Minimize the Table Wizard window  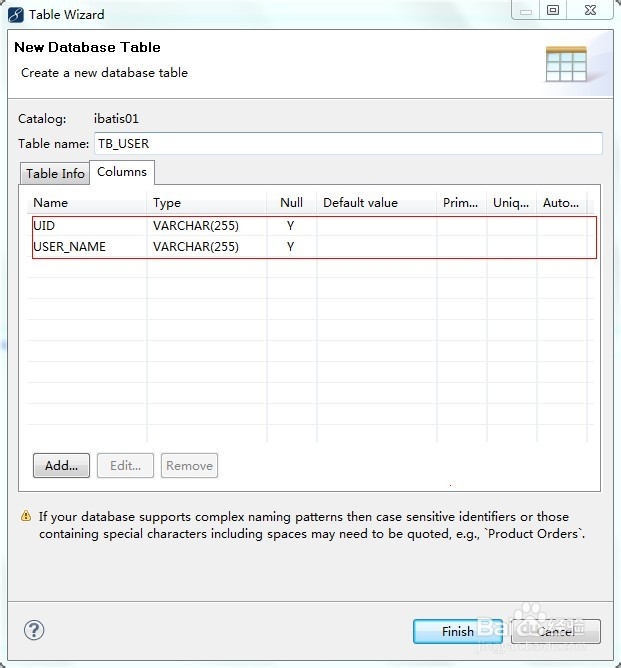tap(526, 10)
